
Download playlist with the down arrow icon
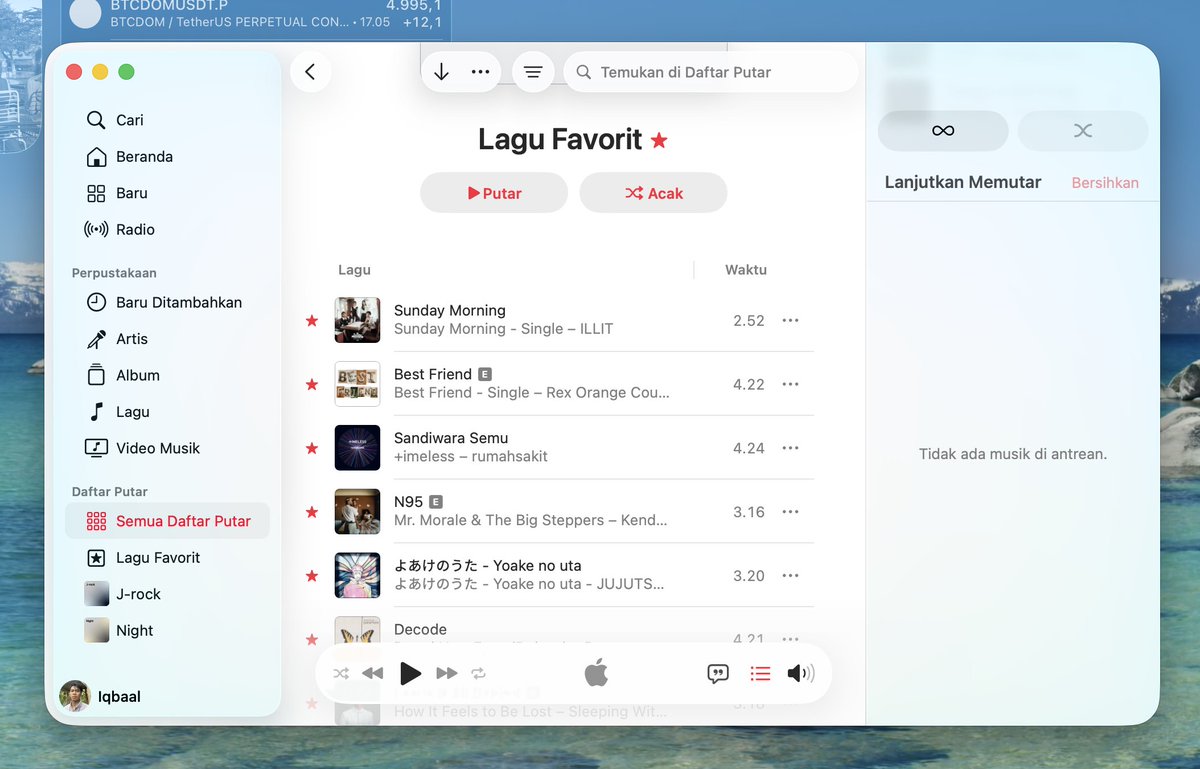441,72
